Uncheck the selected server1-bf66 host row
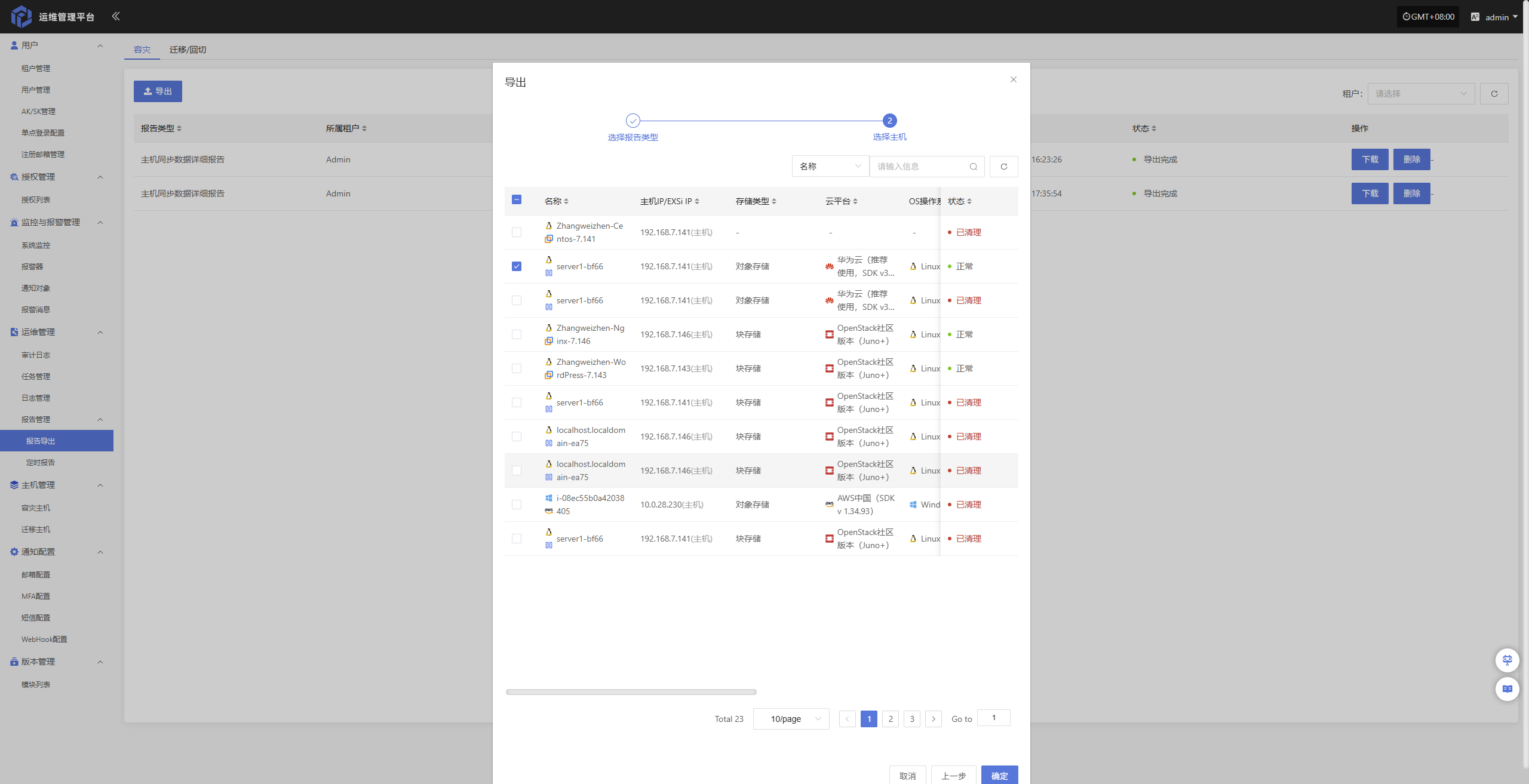The width and height of the screenshot is (1529, 784). coord(517,266)
